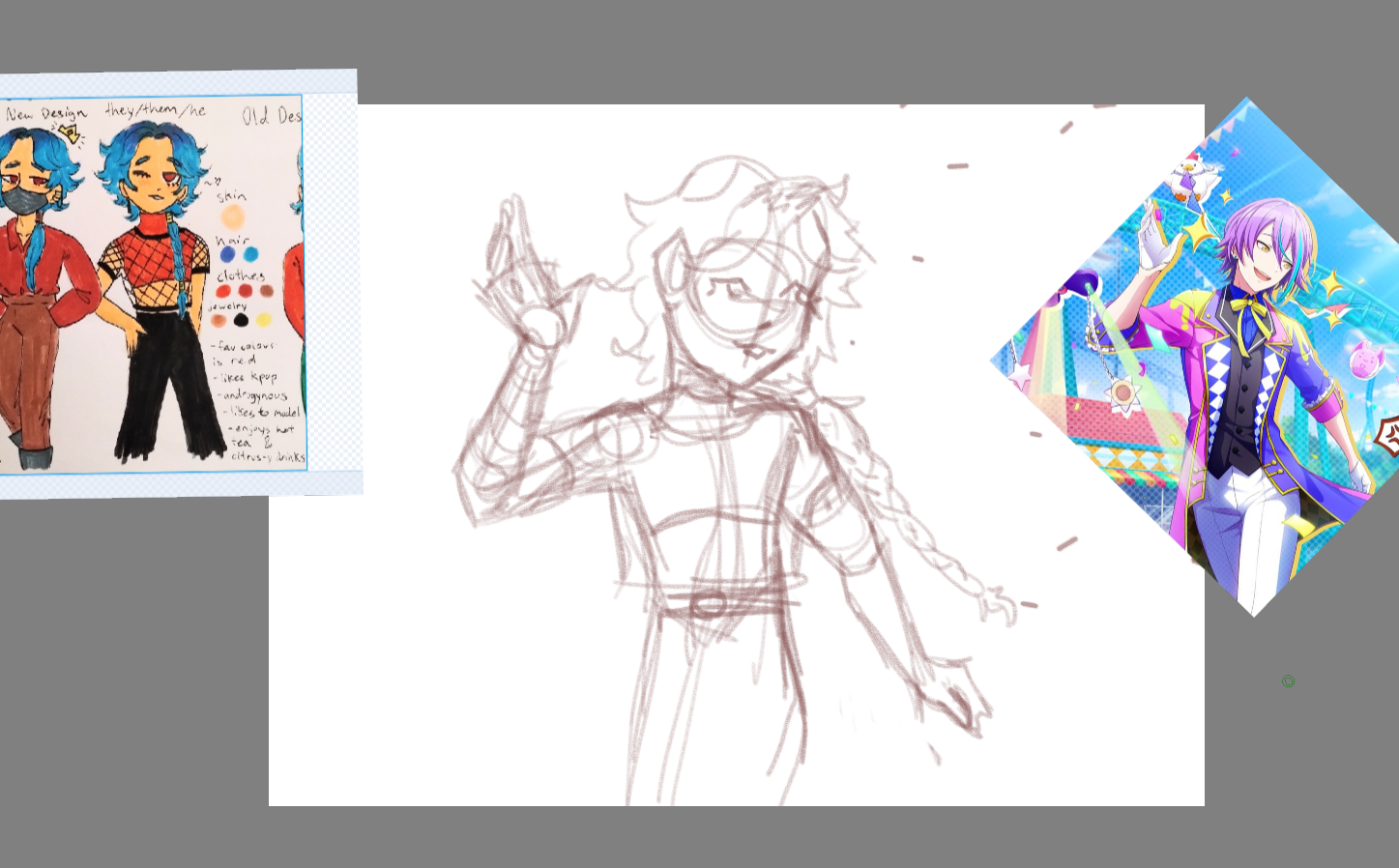Image resolution: width=1399 pixels, height=868 pixels.
Task: Click the yellow crown doodle
Action: pyautogui.click(x=70, y=133)
